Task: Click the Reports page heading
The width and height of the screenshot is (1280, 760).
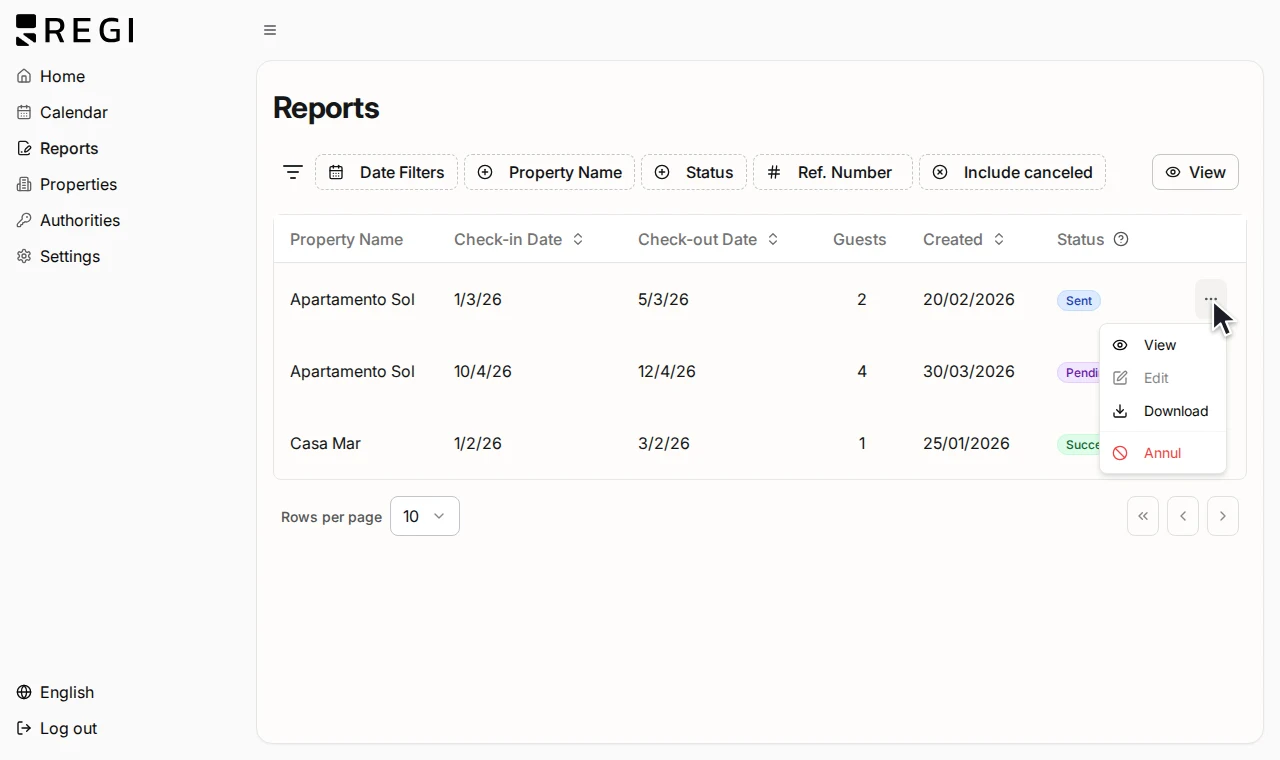Action: pyautogui.click(x=326, y=108)
